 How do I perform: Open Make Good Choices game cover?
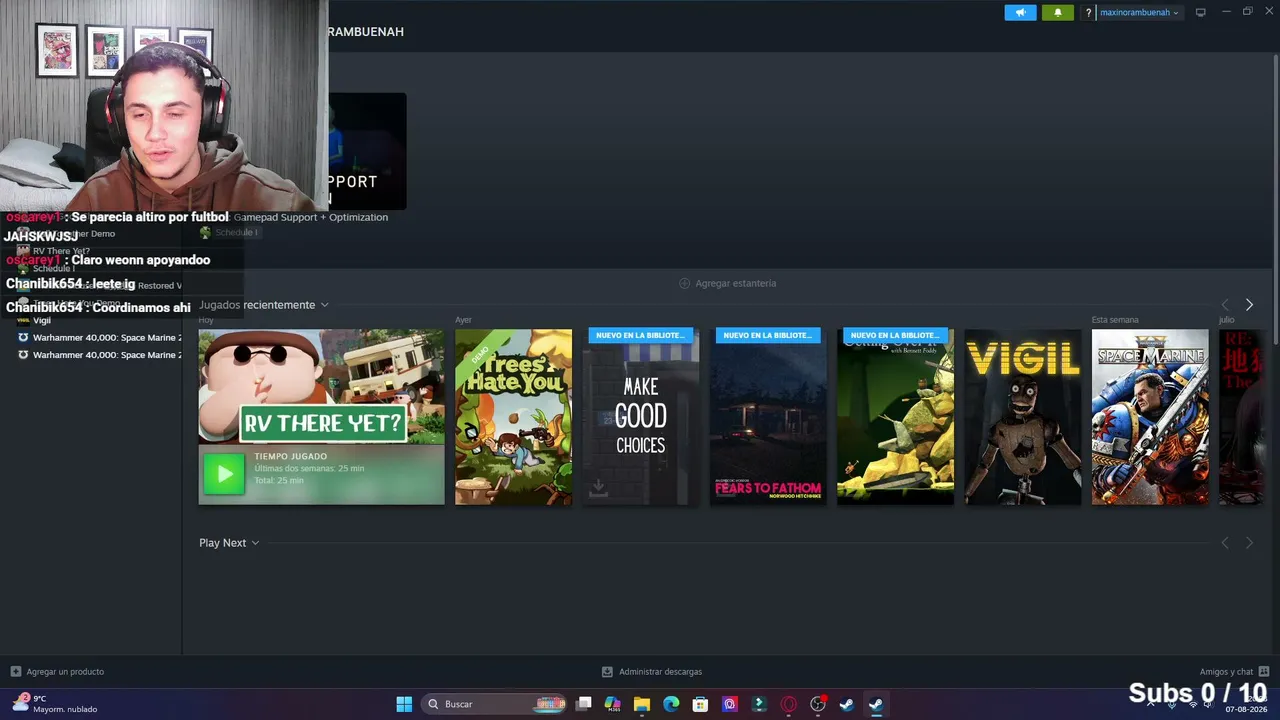click(640, 417)
